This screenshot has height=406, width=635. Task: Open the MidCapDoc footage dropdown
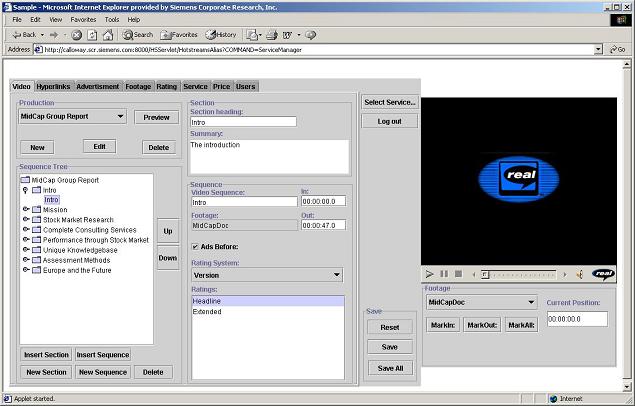530,301
